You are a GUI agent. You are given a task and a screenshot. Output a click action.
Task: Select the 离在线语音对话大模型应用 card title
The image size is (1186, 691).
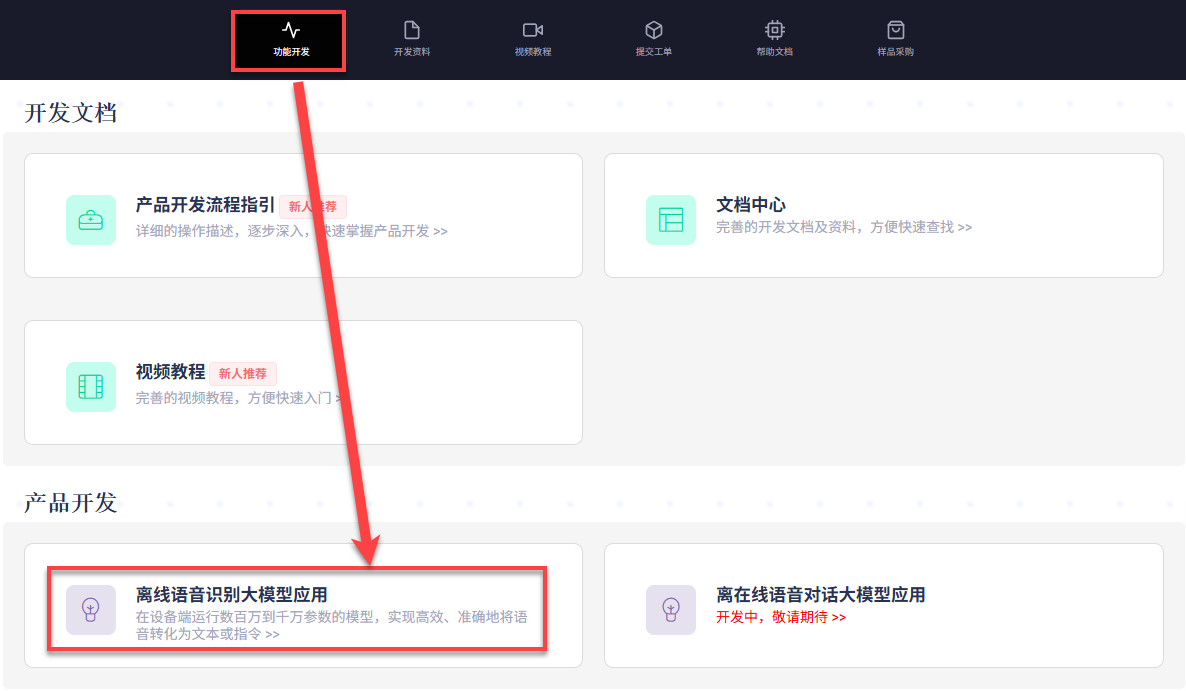click(820, 595)
